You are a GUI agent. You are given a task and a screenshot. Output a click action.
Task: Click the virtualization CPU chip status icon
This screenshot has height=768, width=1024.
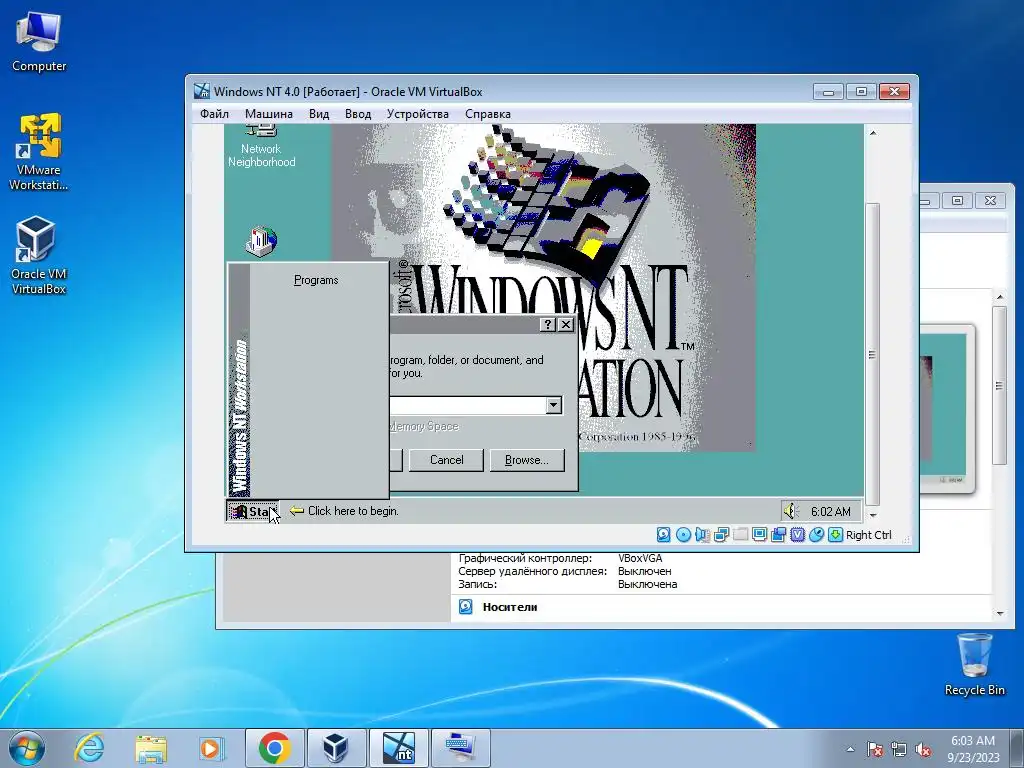797,535
